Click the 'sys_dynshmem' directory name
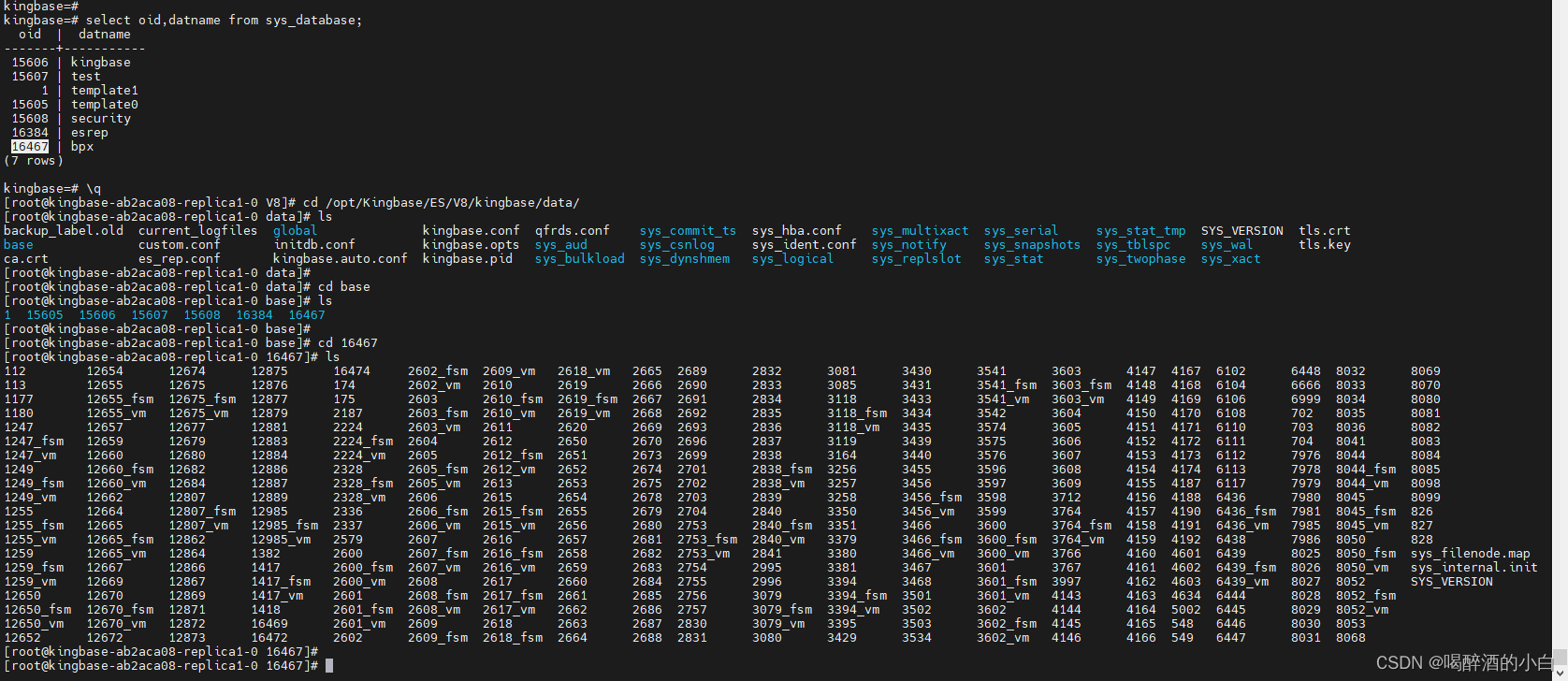1568x681 pixels. [685, 259]
